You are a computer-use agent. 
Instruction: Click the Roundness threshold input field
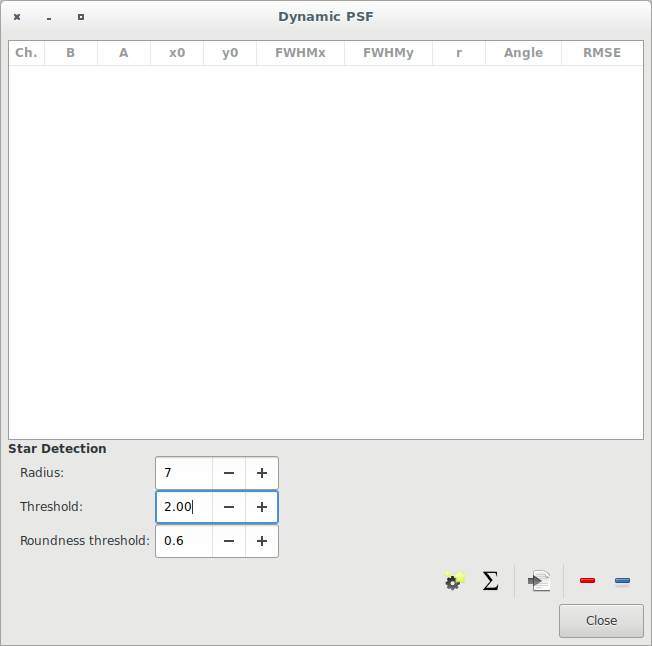tap(184, 541)
